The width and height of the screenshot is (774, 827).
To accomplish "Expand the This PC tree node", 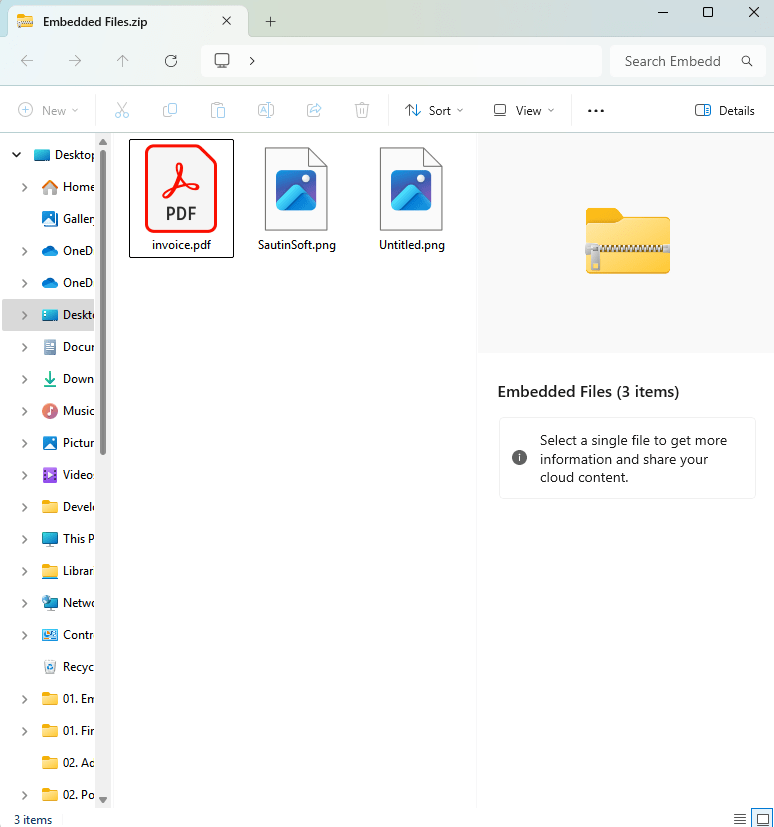I will (24, 539).
